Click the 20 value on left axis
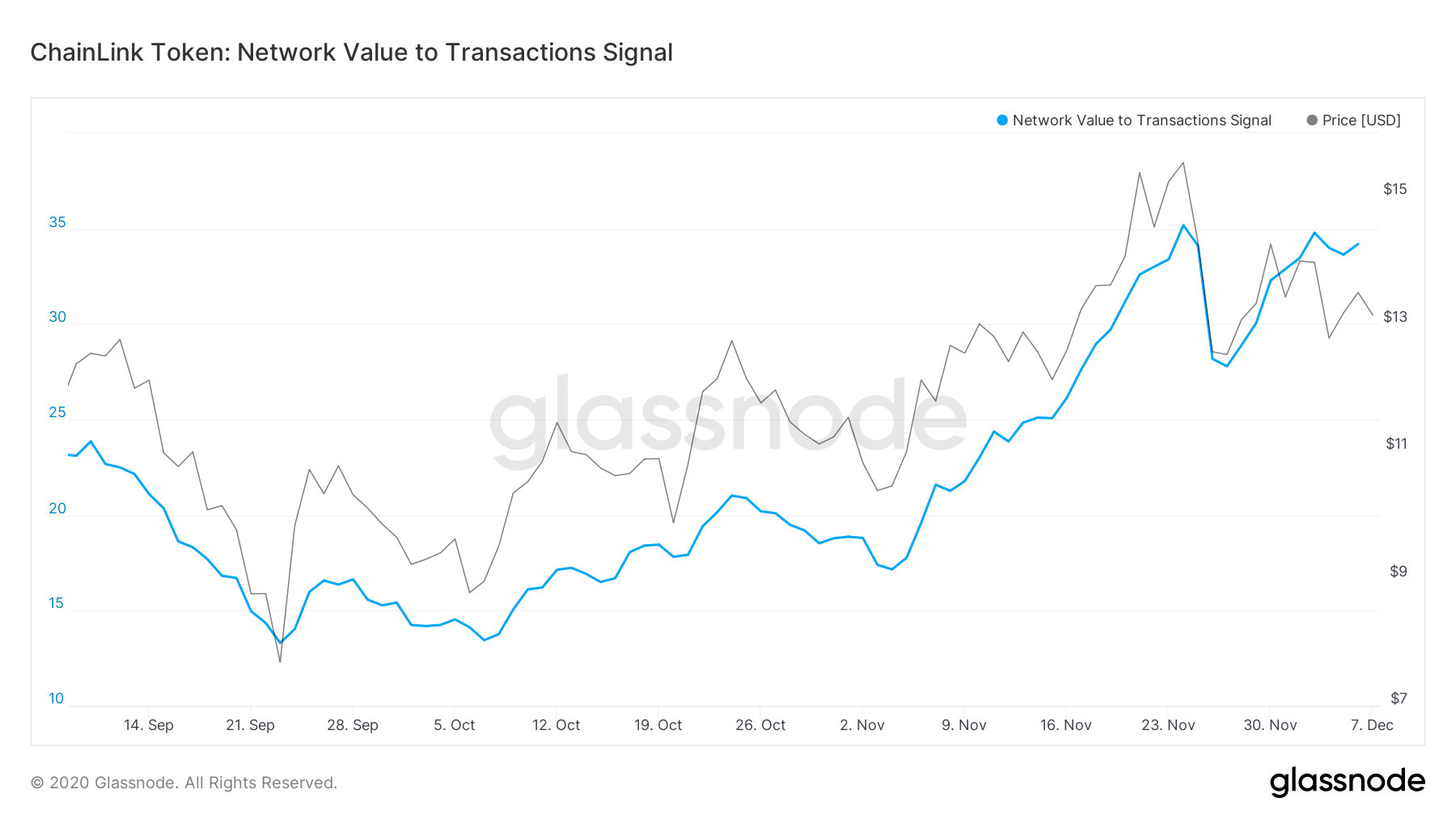Viewport: 1456px width, 819px height. coord(57,509)
